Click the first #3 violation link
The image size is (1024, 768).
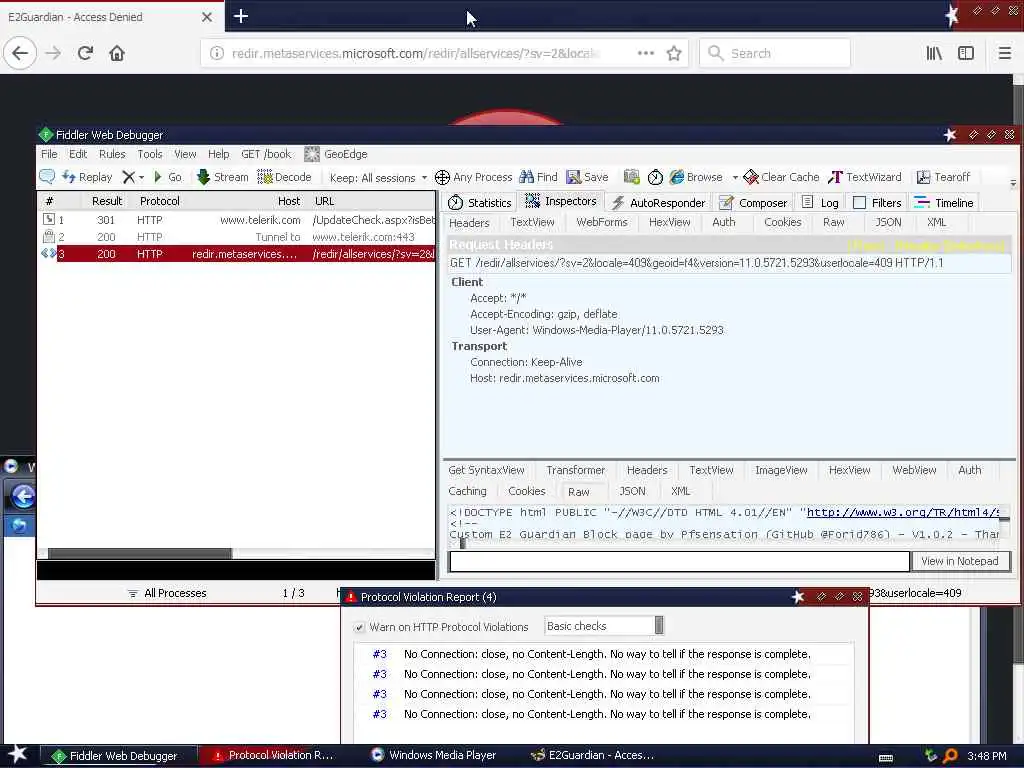point(379,654)
